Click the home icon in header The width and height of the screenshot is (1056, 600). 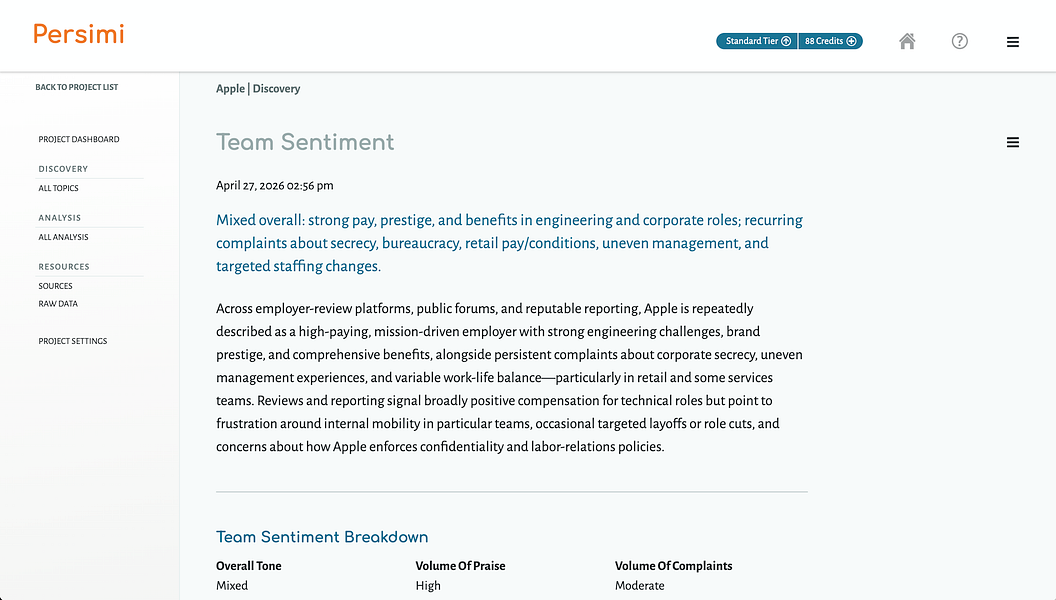point(907,41)
